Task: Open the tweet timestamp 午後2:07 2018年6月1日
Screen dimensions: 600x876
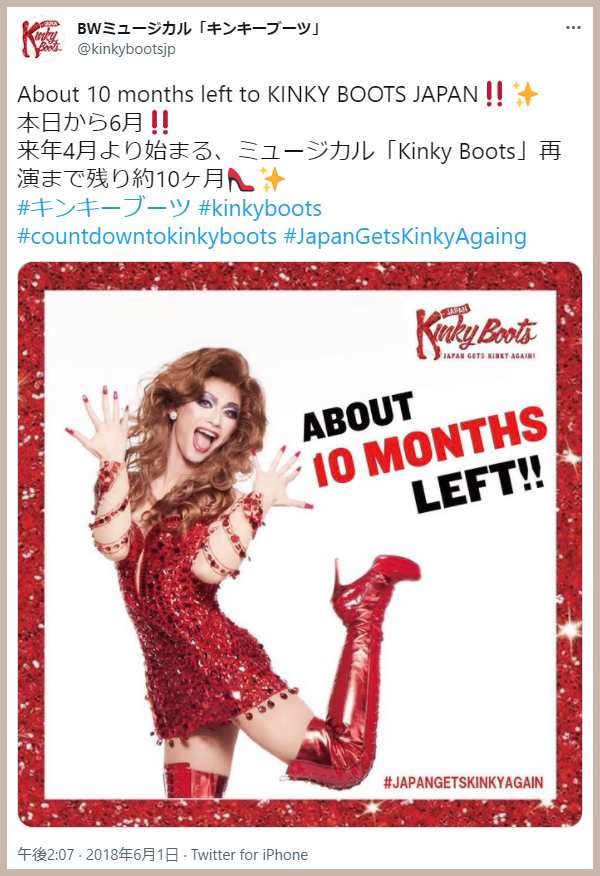Action: coord(98,855)
